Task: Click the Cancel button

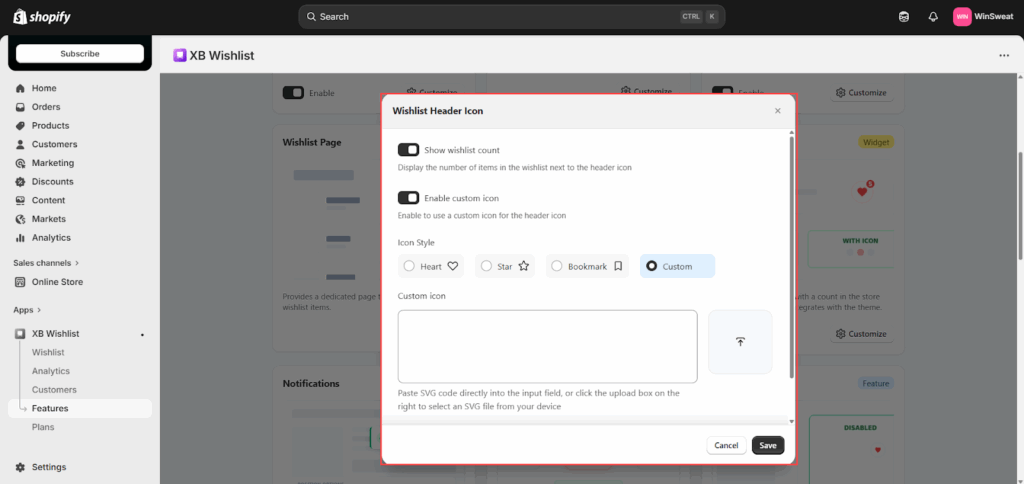Action: pyautogui.click(x=726, y=445)
